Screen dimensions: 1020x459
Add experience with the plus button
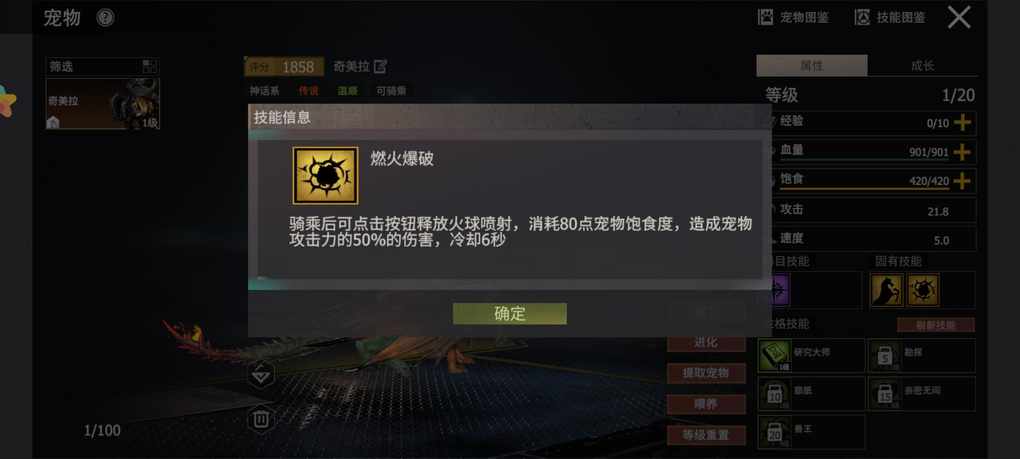[x=961, y=122]
